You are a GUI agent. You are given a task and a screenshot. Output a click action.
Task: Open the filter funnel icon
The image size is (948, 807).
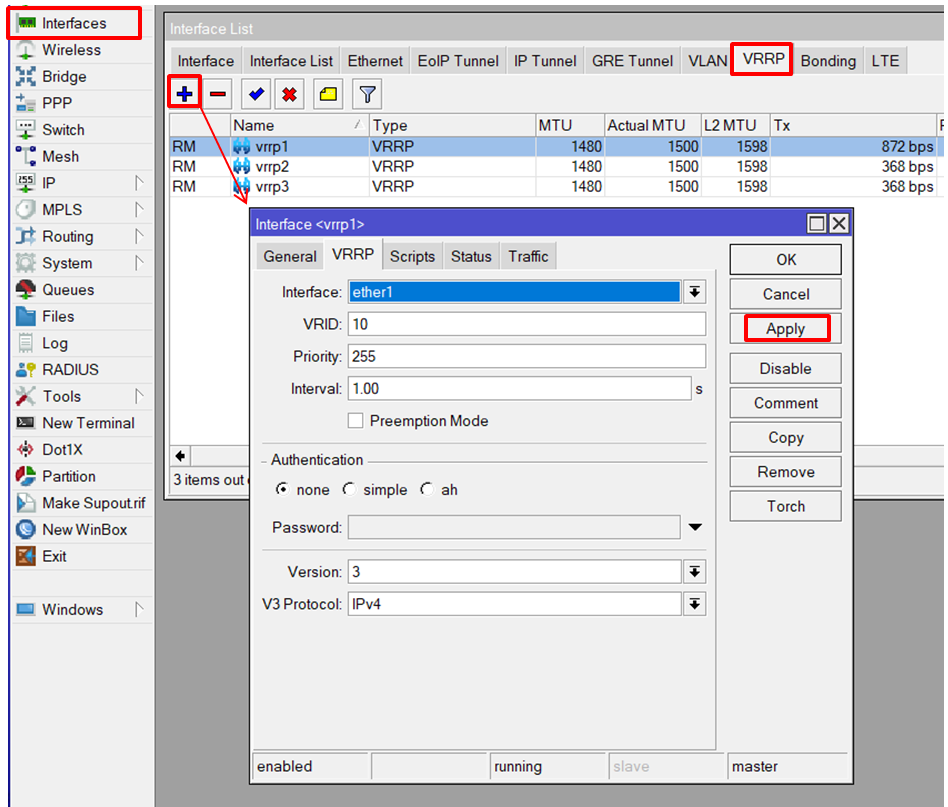click(x=368, y=95)
